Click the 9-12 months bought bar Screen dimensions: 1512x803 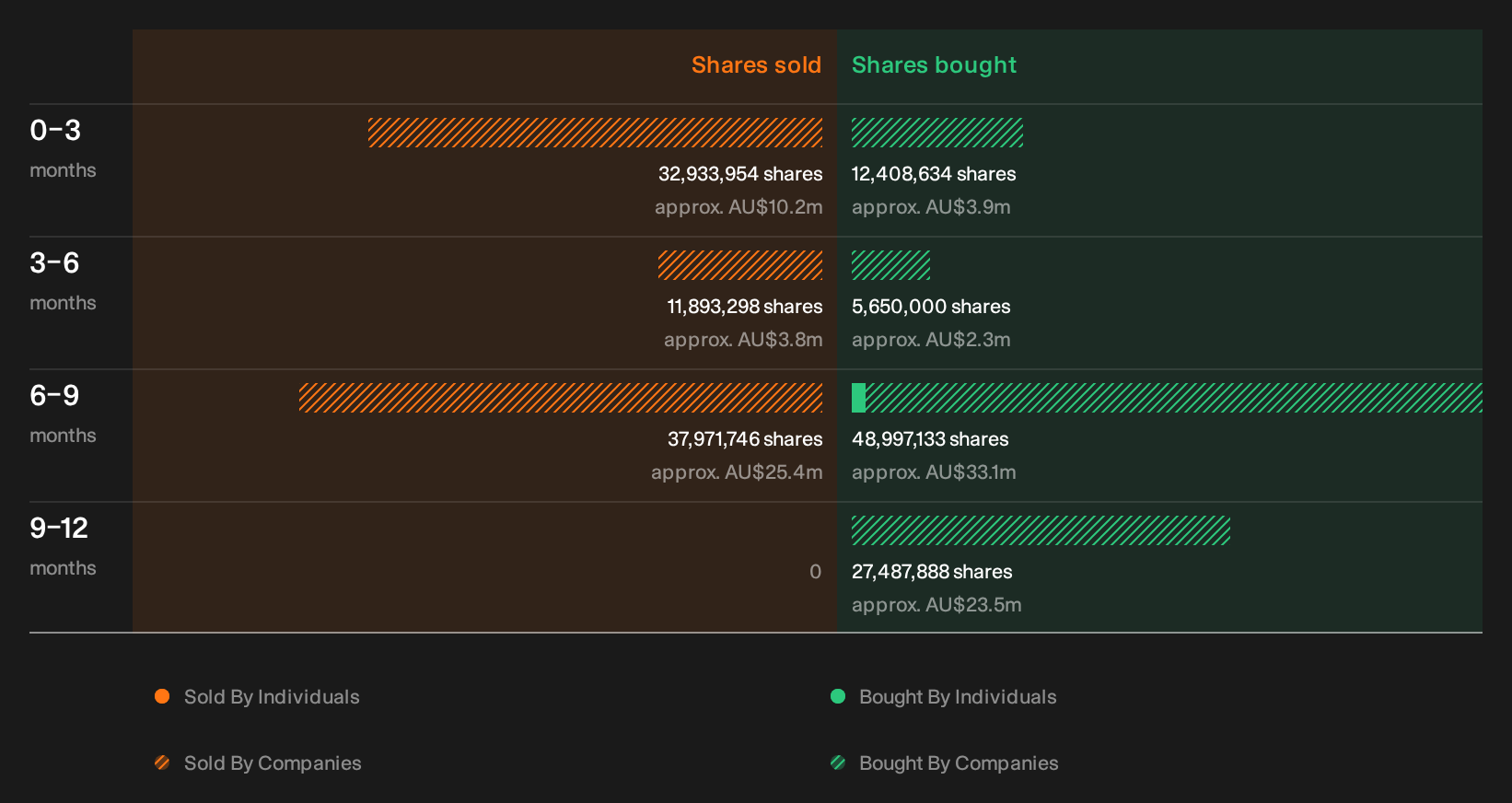click(x=1041, y=530)
